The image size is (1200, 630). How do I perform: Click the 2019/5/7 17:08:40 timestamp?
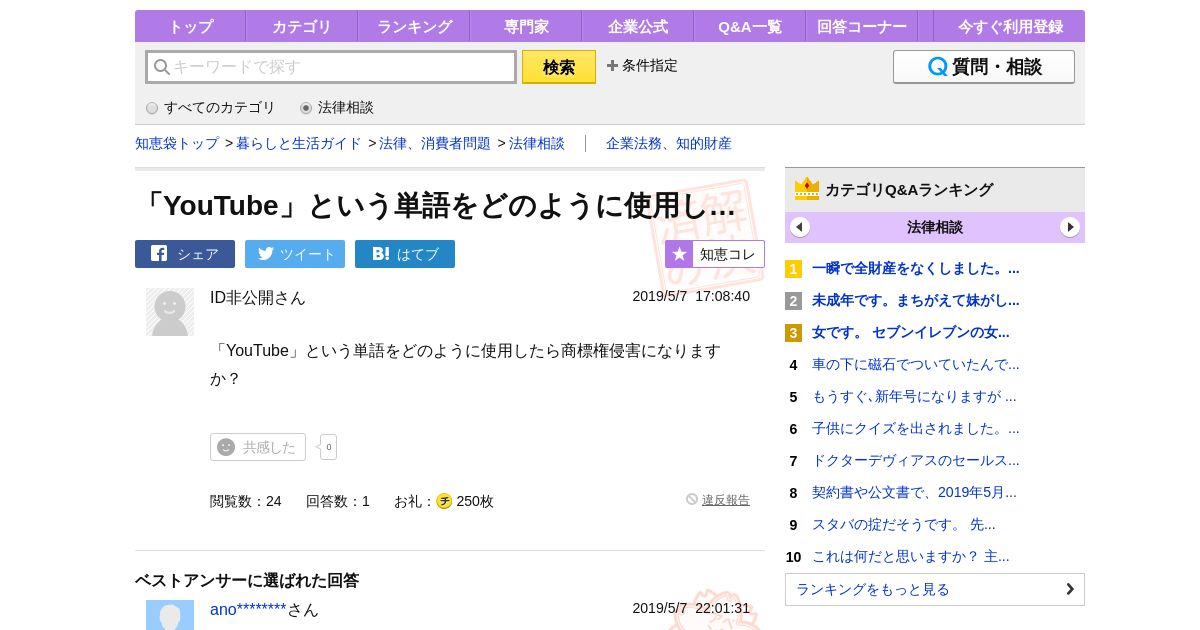click(691, 296)
